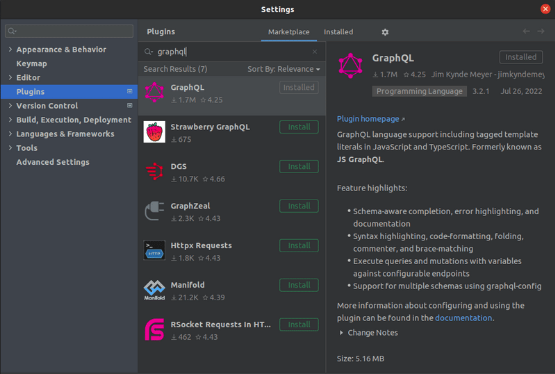Expand the Editor settings group
This screenshot has height=374, width=555.
[x=10, y=77]
